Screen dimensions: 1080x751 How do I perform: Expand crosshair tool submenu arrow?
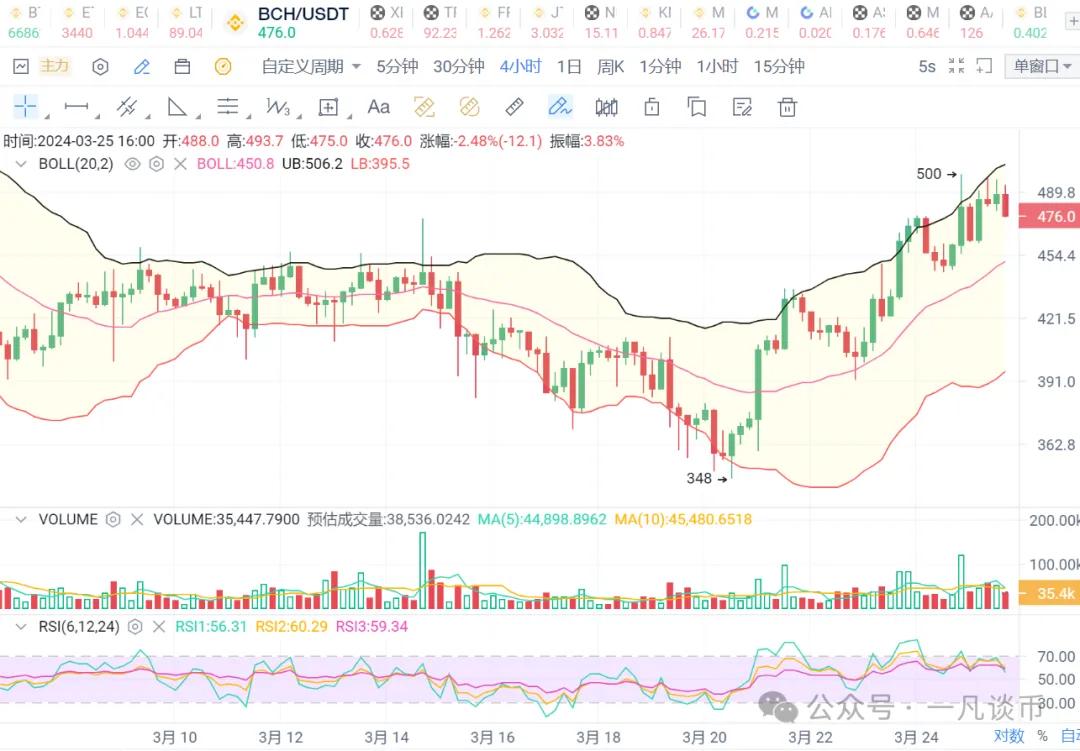46,116
